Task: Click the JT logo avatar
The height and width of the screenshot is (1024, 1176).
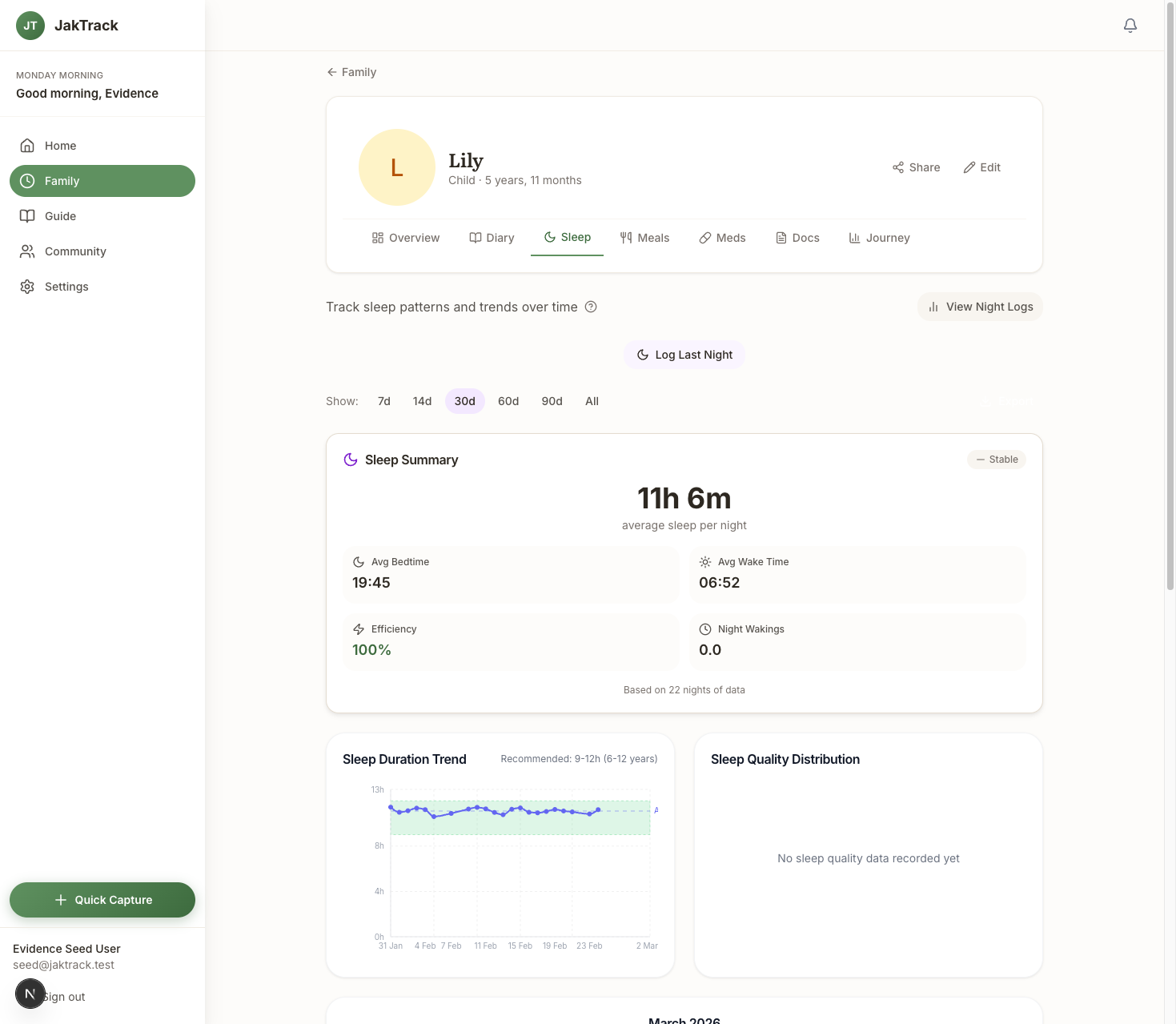Action: [x=30, y=26]
